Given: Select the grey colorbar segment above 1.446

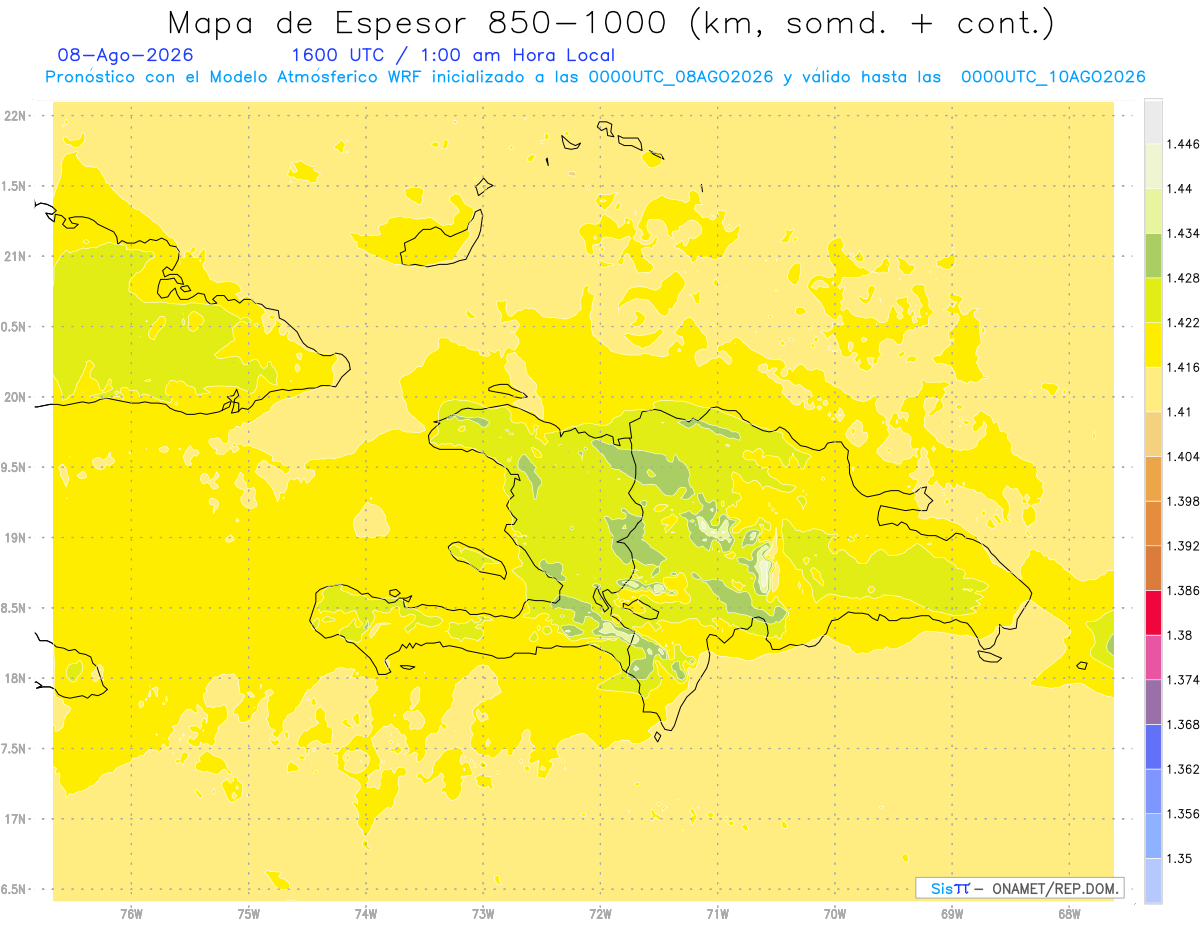Looking at the screenshot, I should coord(1153,121).
